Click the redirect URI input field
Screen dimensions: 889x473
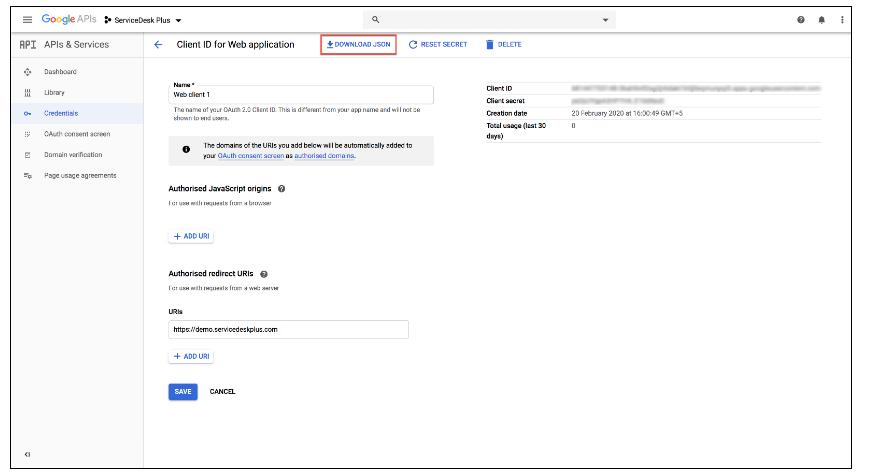tap(288, 329)
